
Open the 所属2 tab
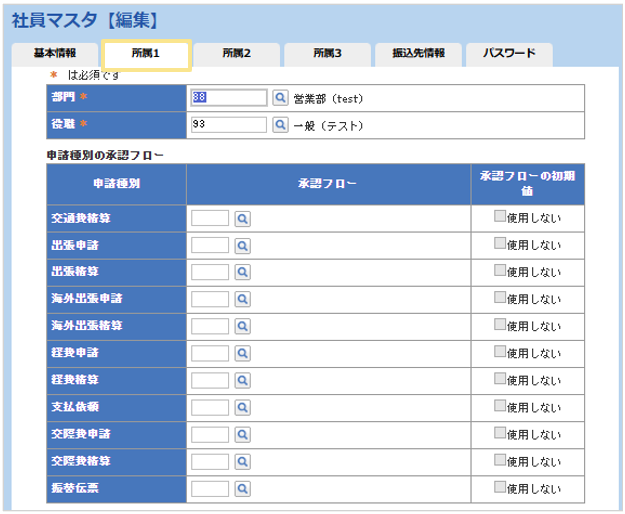(x=237, y=55)
